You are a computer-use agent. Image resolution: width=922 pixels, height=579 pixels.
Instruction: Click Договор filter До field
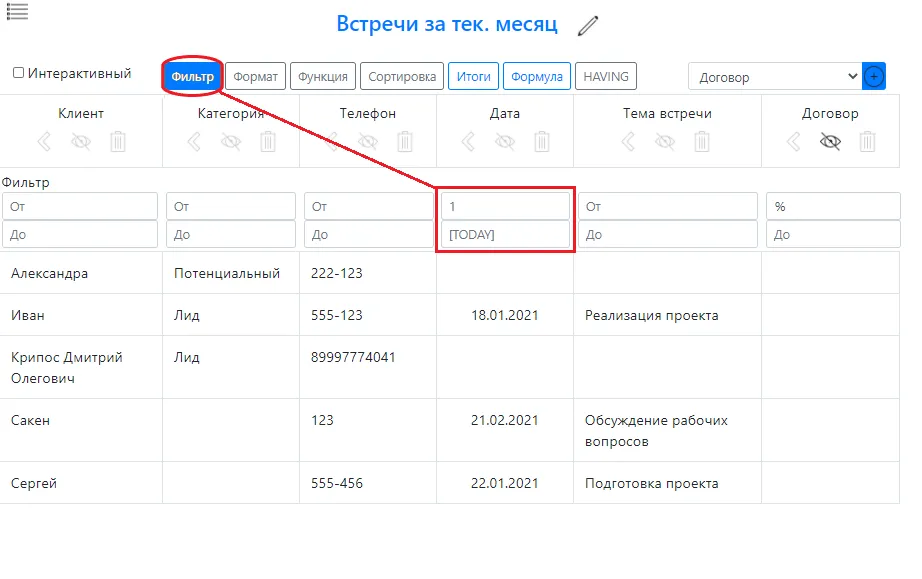833,234
